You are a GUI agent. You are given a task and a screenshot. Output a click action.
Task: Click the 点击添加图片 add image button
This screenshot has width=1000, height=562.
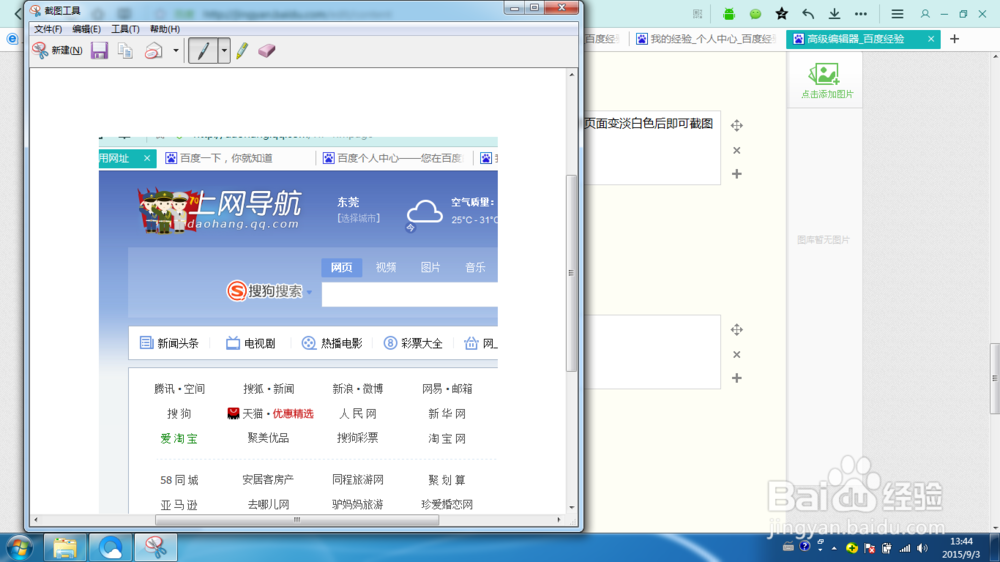pyautogui.click(x=826, y=80)
